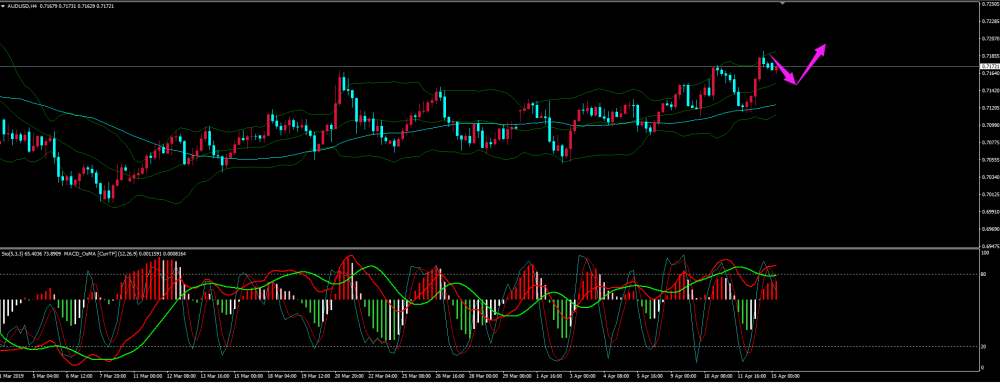Image resolution: width=1000 pixels, height=383 pixels.
Task: Click the 5 Apr 16:00 time label
Action: coord(650,376)
